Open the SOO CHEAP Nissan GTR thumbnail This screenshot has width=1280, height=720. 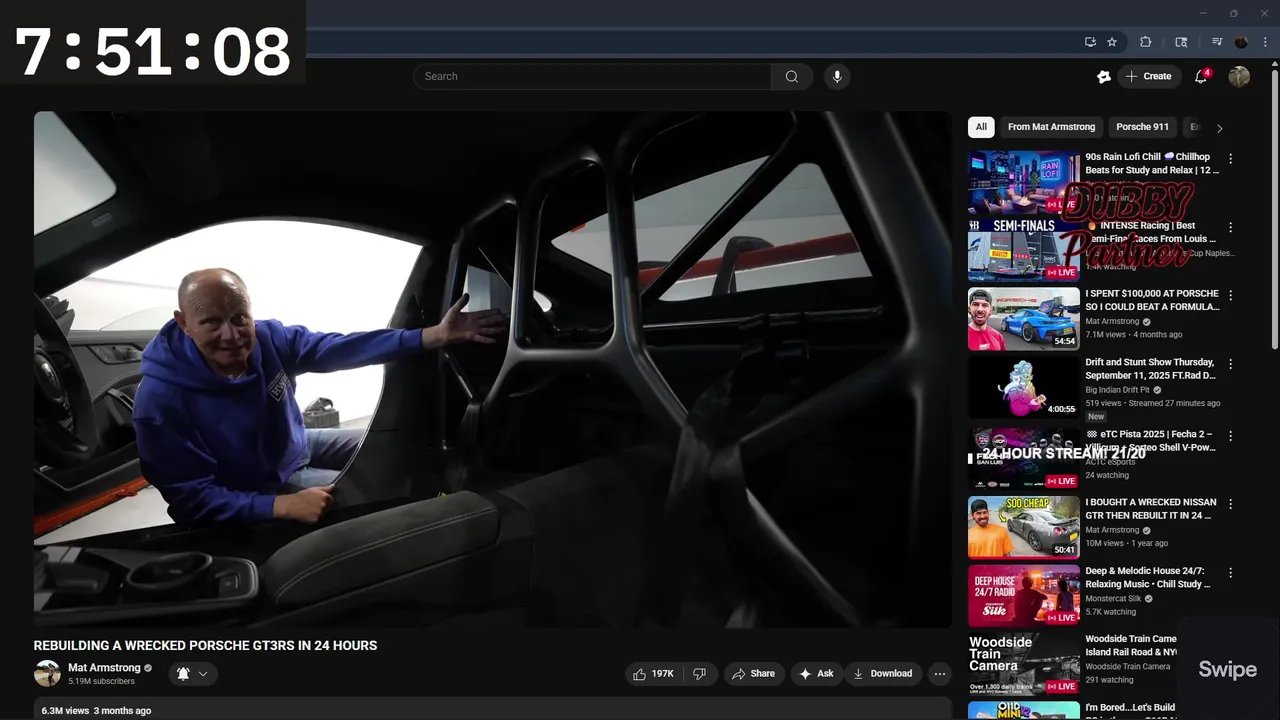(1023, 527)
